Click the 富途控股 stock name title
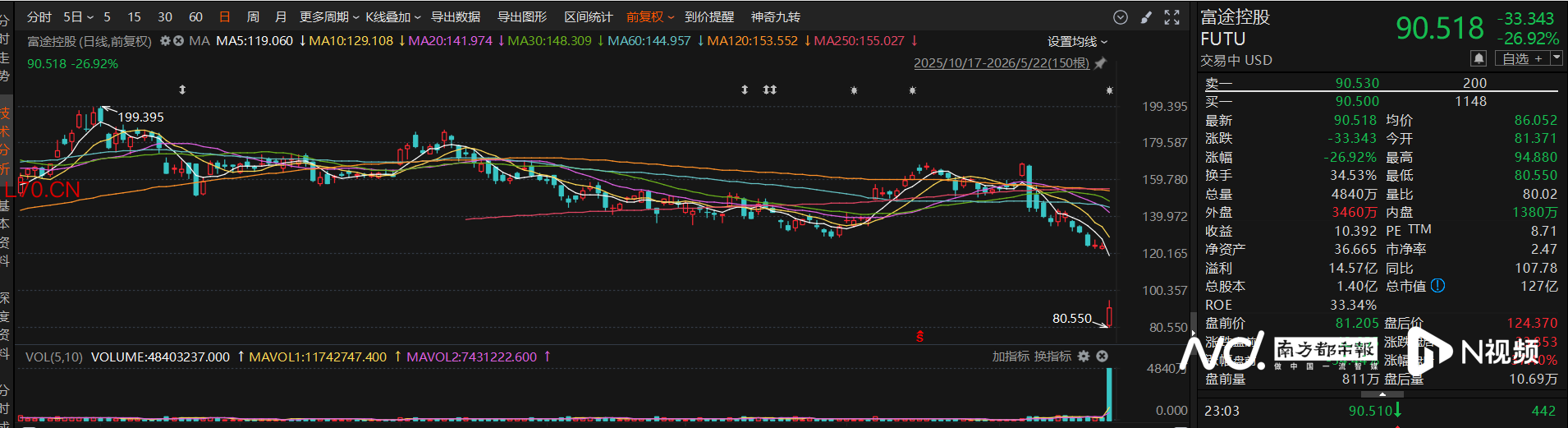Viewport: 1568px width, 428px height. click(x=1235, y=17)
